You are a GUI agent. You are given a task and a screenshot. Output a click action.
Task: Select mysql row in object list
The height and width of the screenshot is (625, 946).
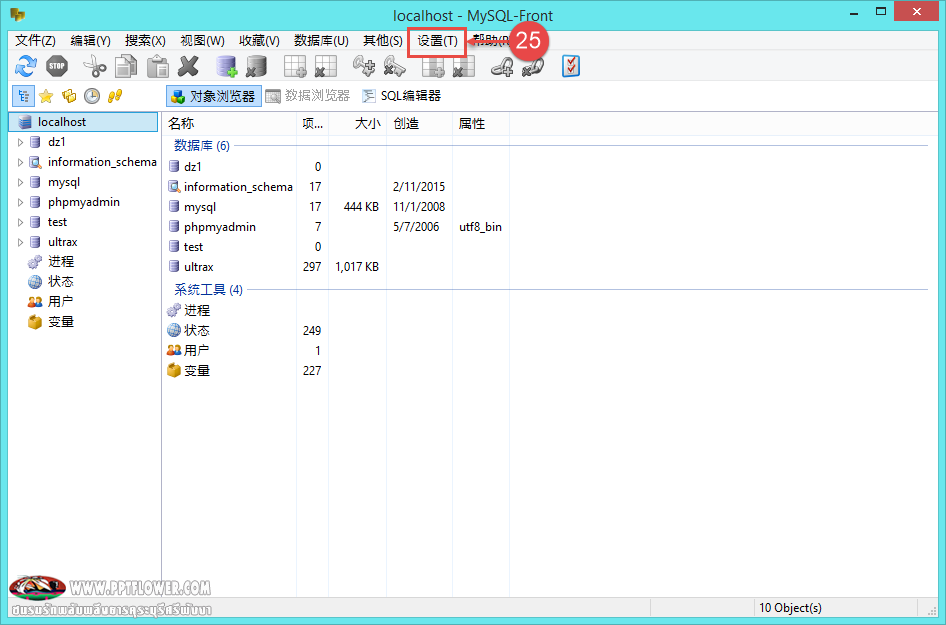pos(200,207)
